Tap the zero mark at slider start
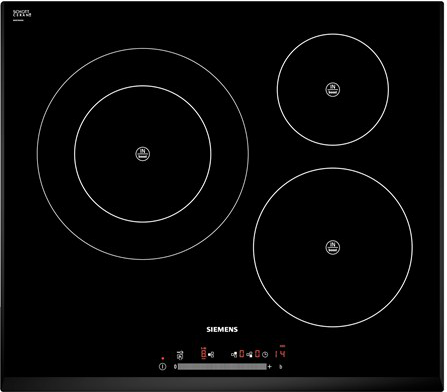This screenshot has width=447, height=392. 175,367
